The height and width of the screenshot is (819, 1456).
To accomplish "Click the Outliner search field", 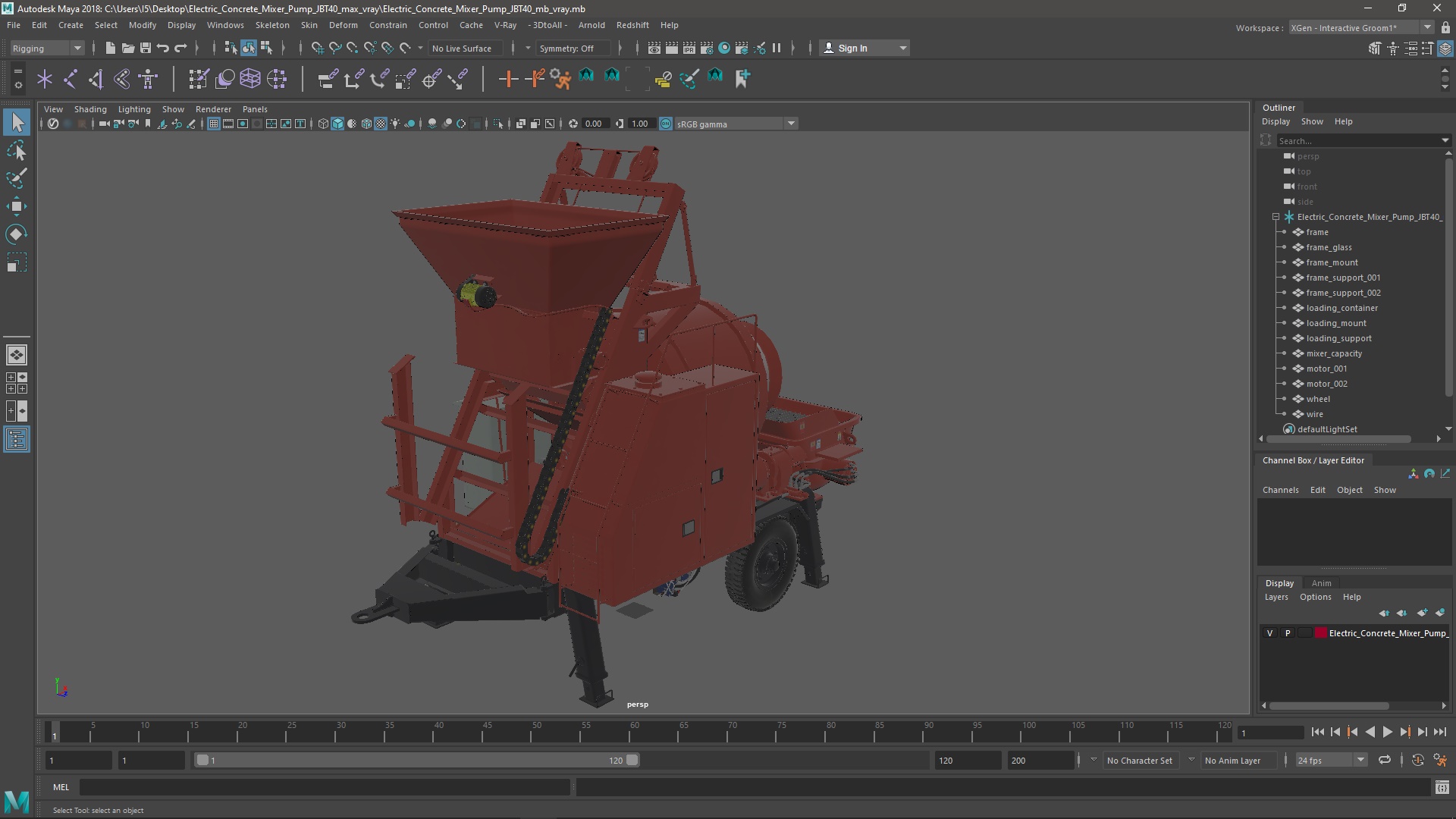I will click(x=1362, y=140).
